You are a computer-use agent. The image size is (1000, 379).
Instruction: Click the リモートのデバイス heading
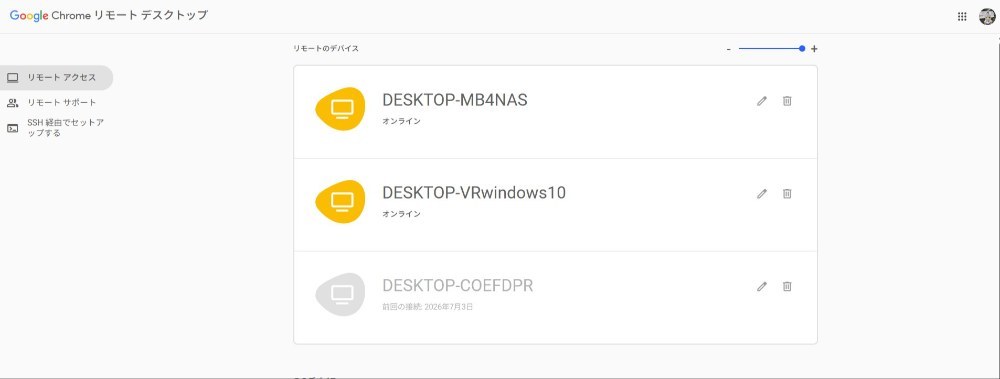tap(326, 48)
